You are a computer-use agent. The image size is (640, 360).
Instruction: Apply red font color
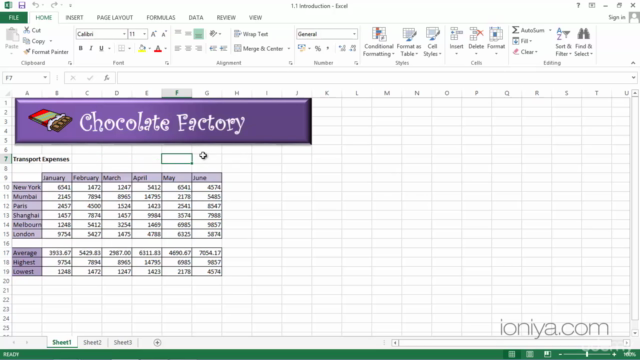(158, 49)
